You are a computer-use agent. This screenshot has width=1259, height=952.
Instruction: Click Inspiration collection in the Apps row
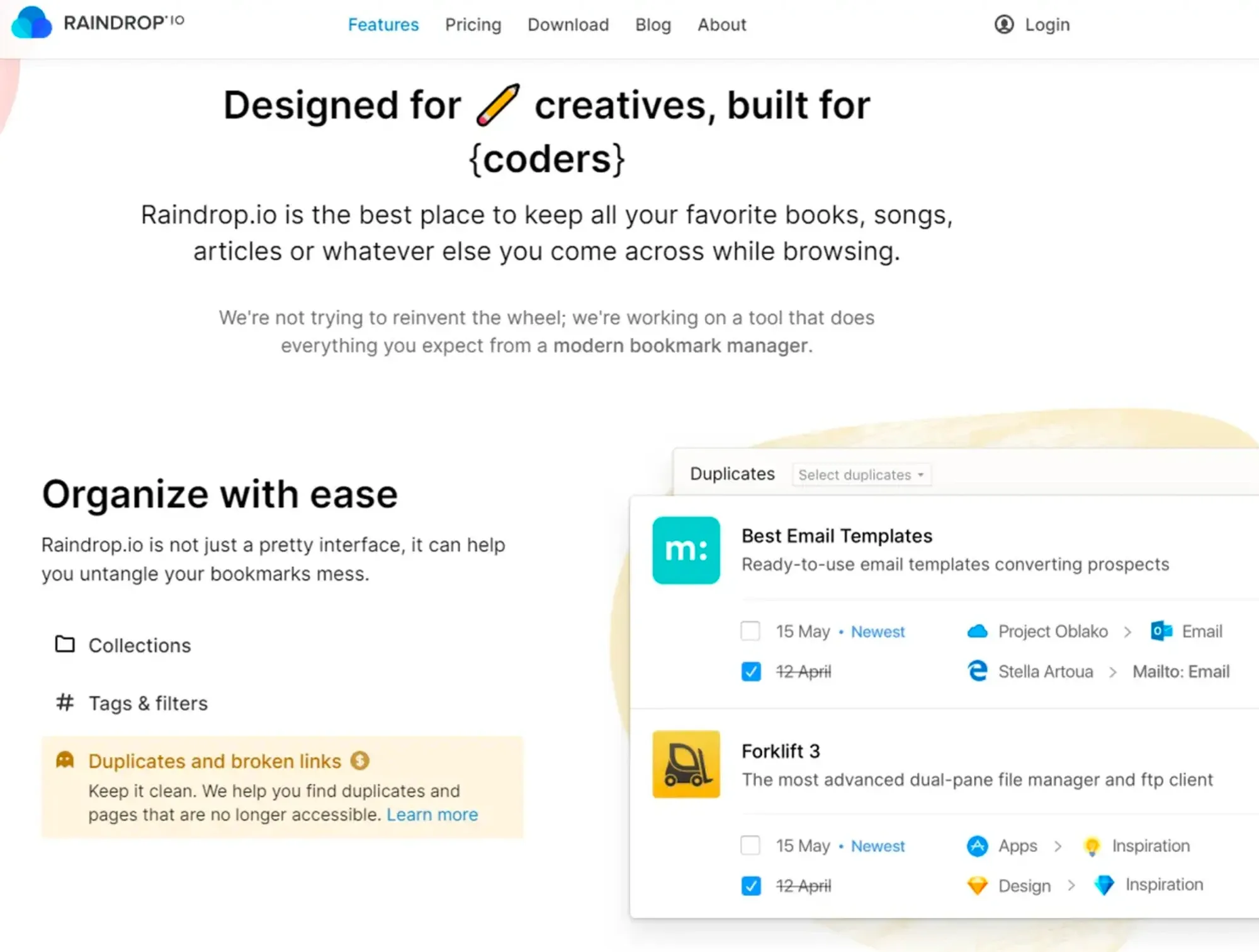point(1151,846)
